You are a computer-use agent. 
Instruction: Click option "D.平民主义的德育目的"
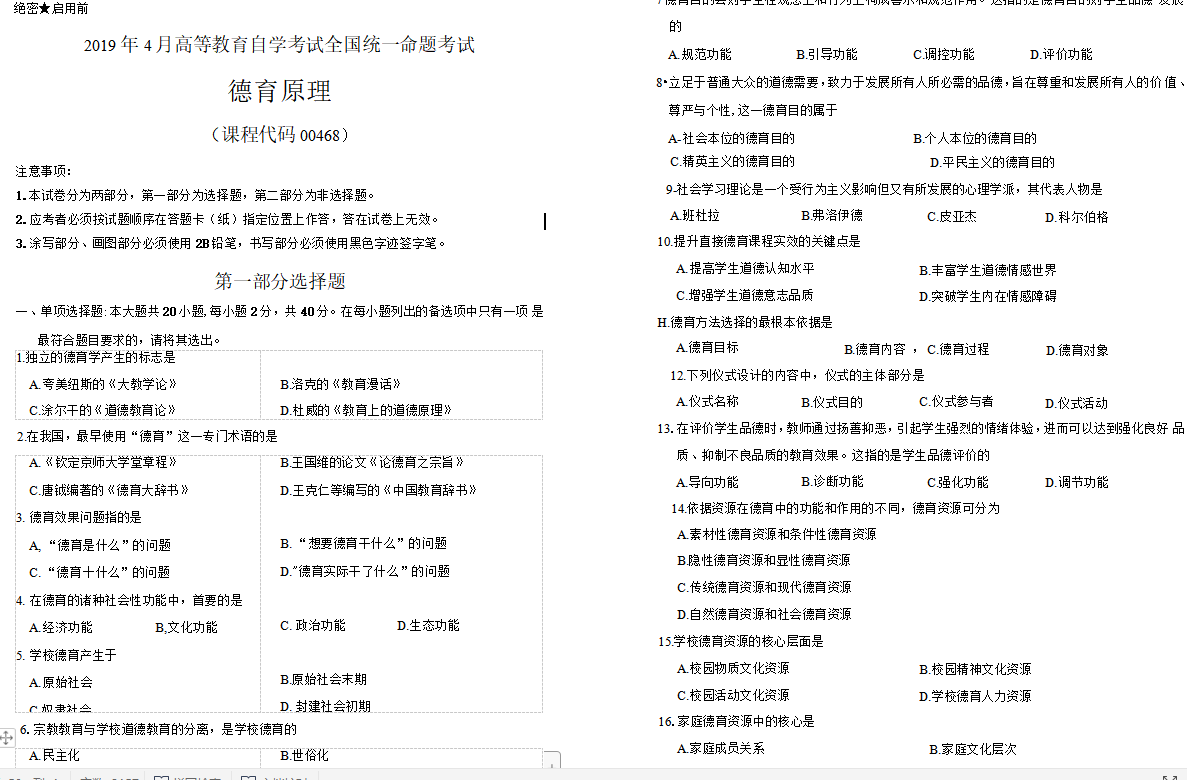992,162
